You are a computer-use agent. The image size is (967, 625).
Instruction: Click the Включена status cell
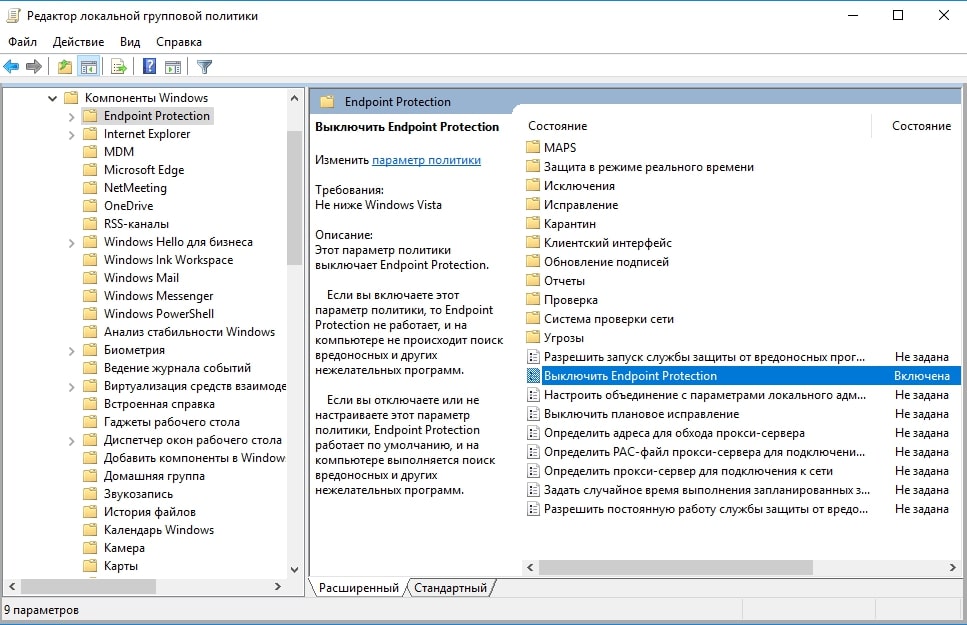click(922, 376)
